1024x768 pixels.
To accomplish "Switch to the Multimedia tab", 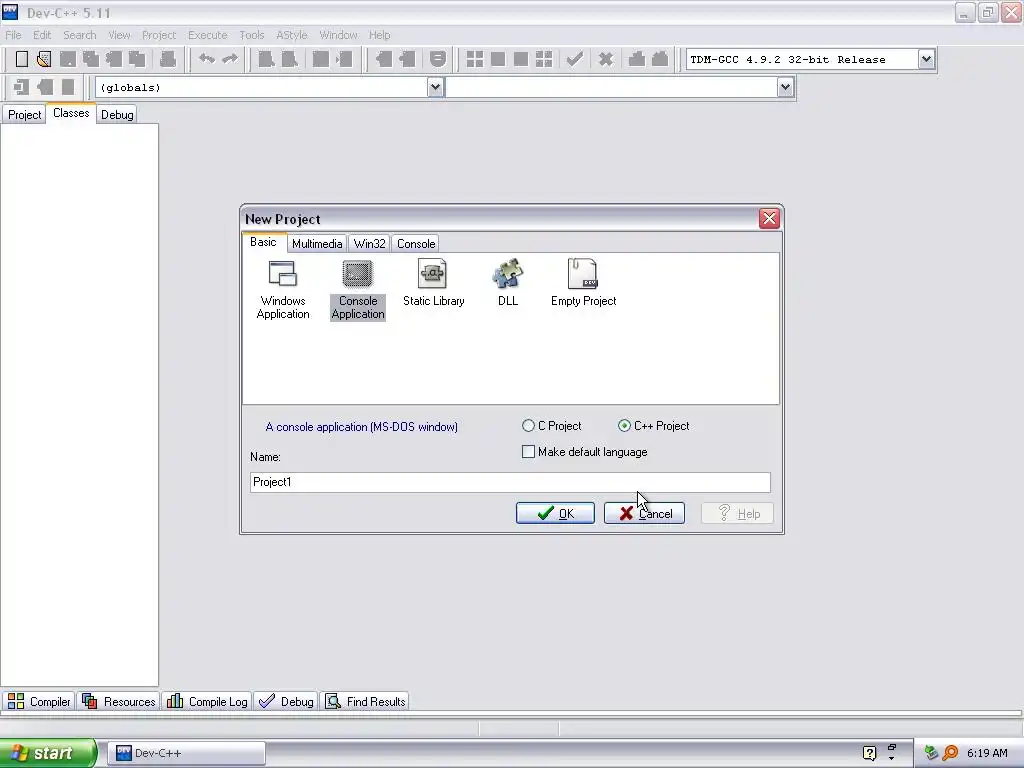I will coord(317,244).
